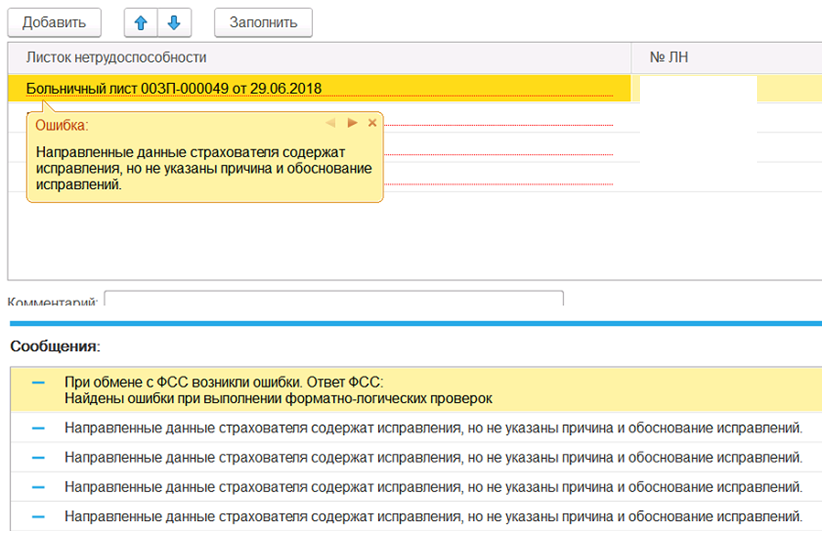Click dash icon of the fourth message
The height and width of the screenshot is (534, 823).
(38, 487)
